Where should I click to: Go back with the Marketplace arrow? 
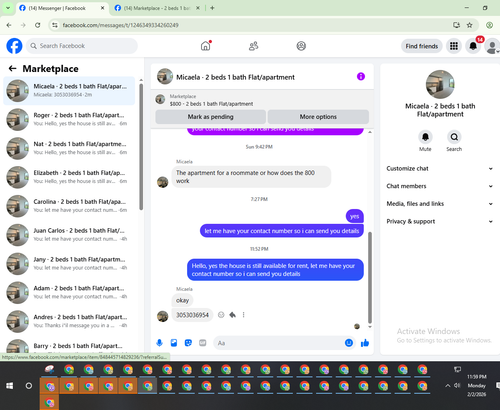[12, 68]
